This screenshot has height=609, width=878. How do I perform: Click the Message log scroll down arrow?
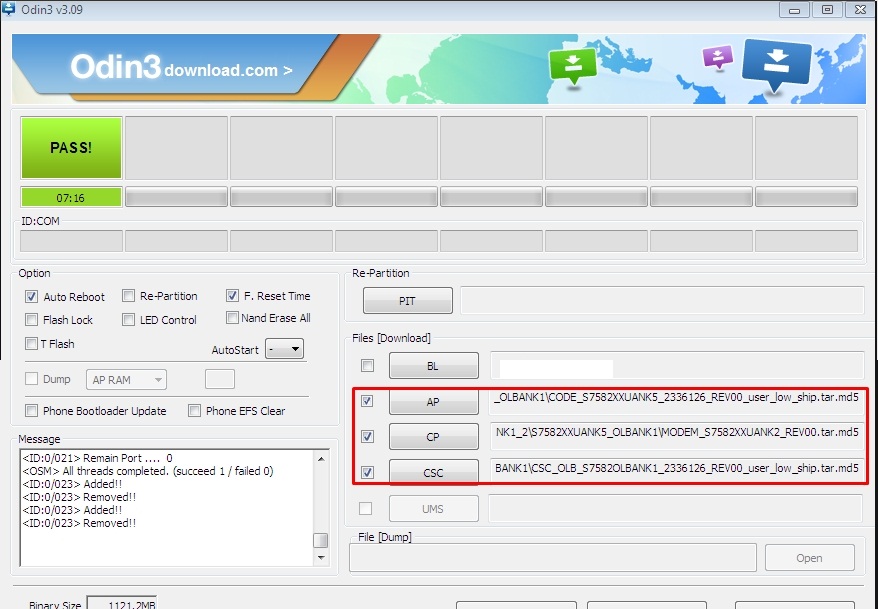(x=321, y=558)
